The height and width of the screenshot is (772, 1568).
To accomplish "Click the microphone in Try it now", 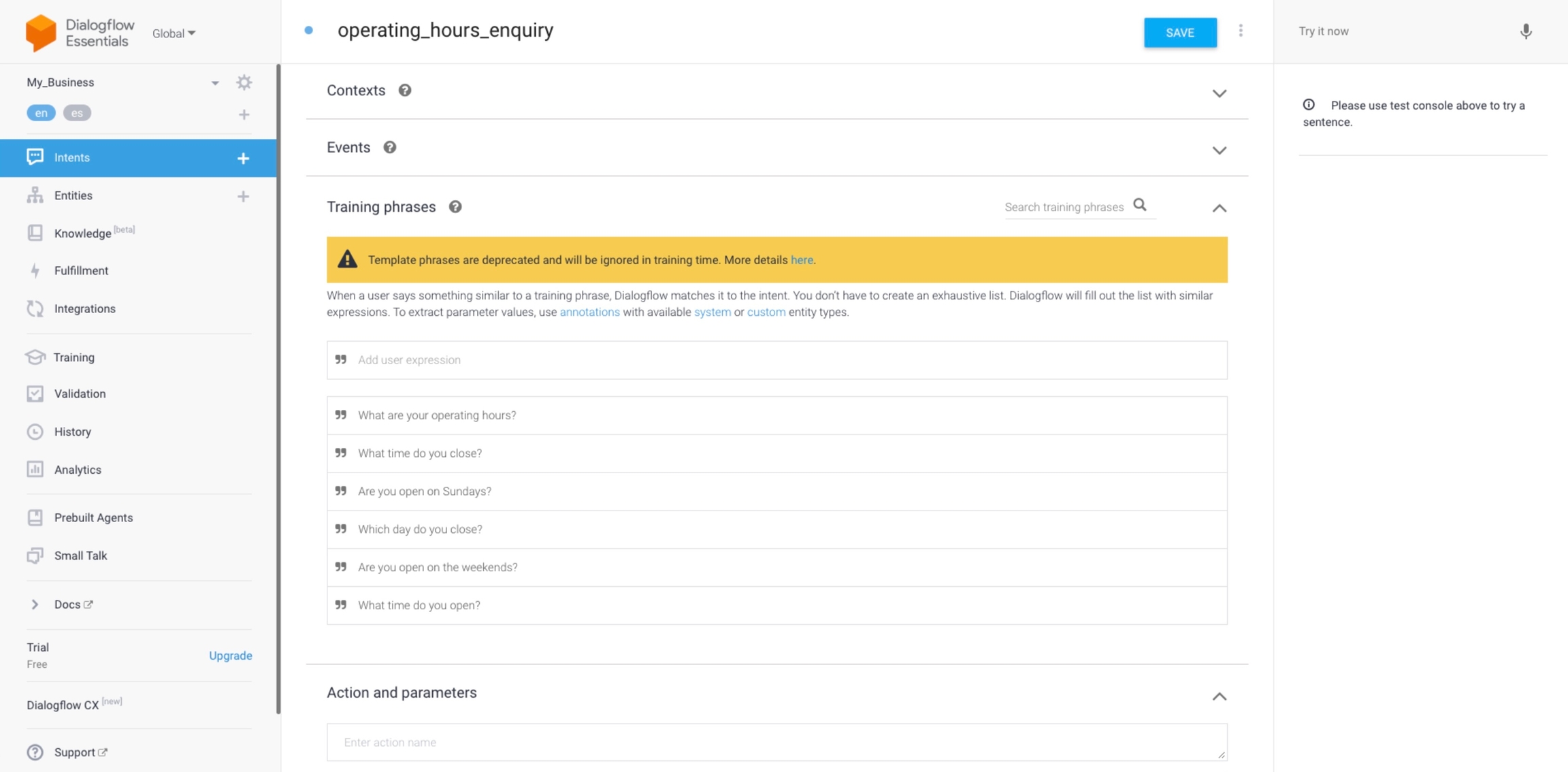I will [1525, 31].
